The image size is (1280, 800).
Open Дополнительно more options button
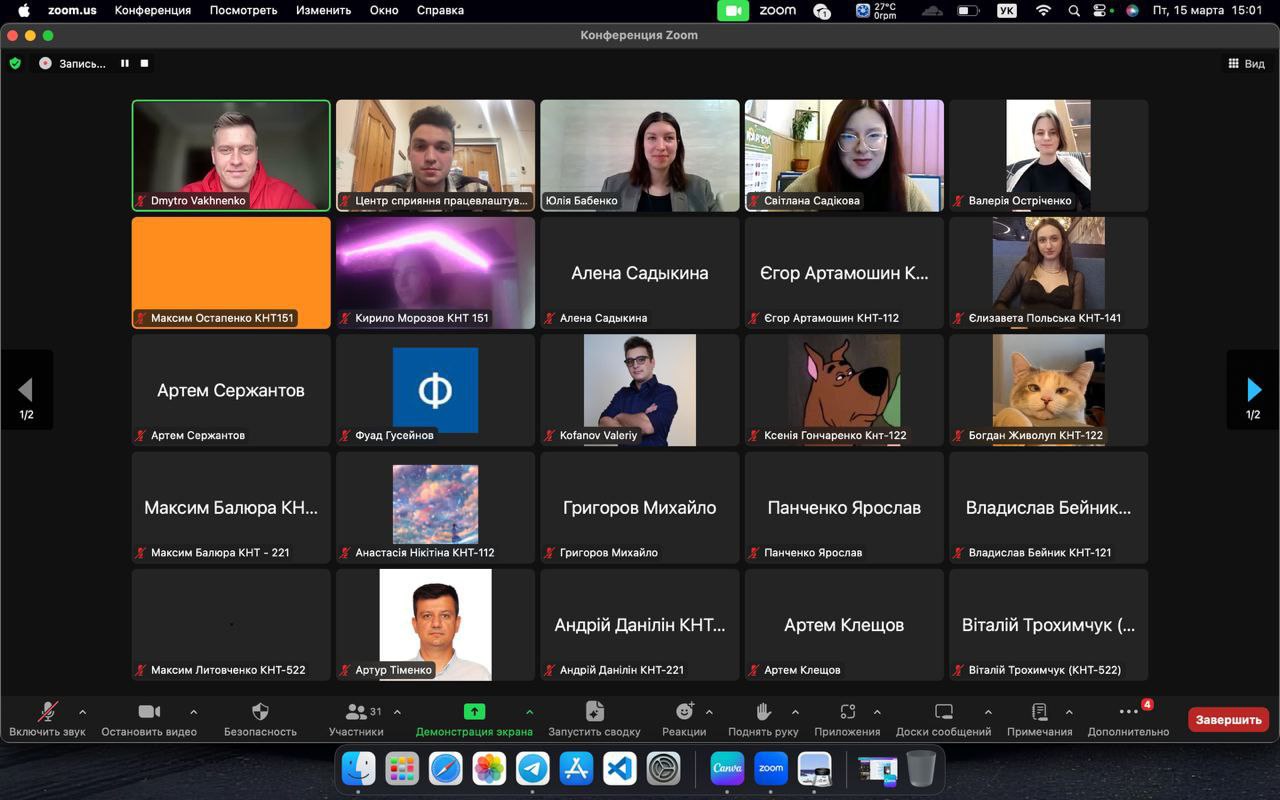[1128, 712]
